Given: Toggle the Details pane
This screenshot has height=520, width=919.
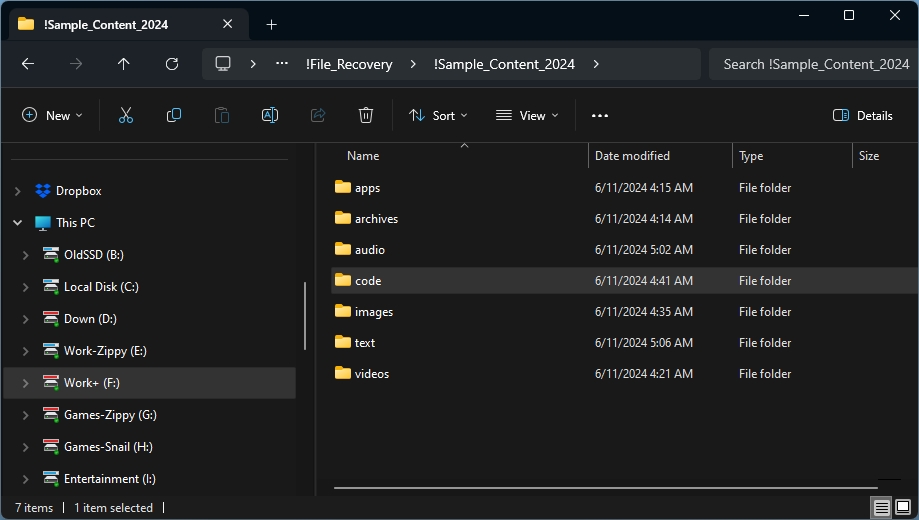Looking at the screenshot, I should click(x=863, y=115).
